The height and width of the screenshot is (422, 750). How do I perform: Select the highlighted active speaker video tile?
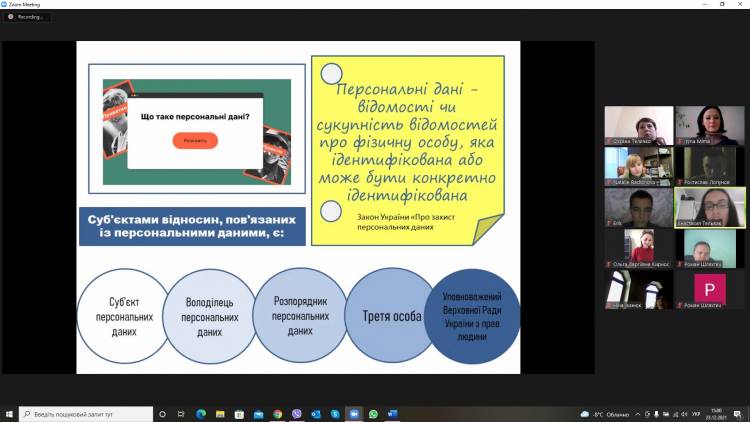point(710,208)
